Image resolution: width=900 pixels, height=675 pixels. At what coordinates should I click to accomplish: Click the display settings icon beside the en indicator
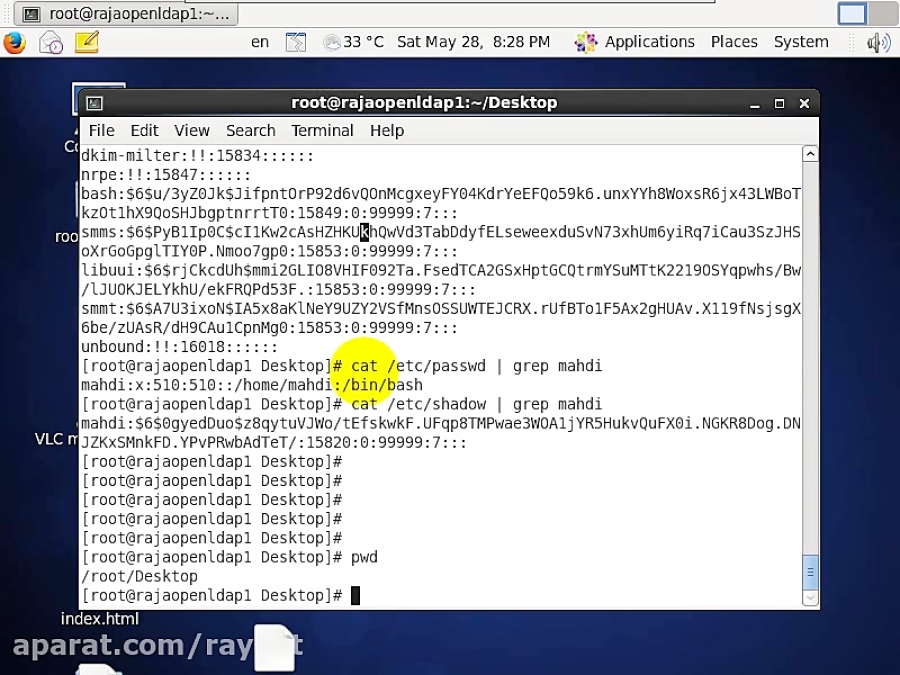[296, 42]
